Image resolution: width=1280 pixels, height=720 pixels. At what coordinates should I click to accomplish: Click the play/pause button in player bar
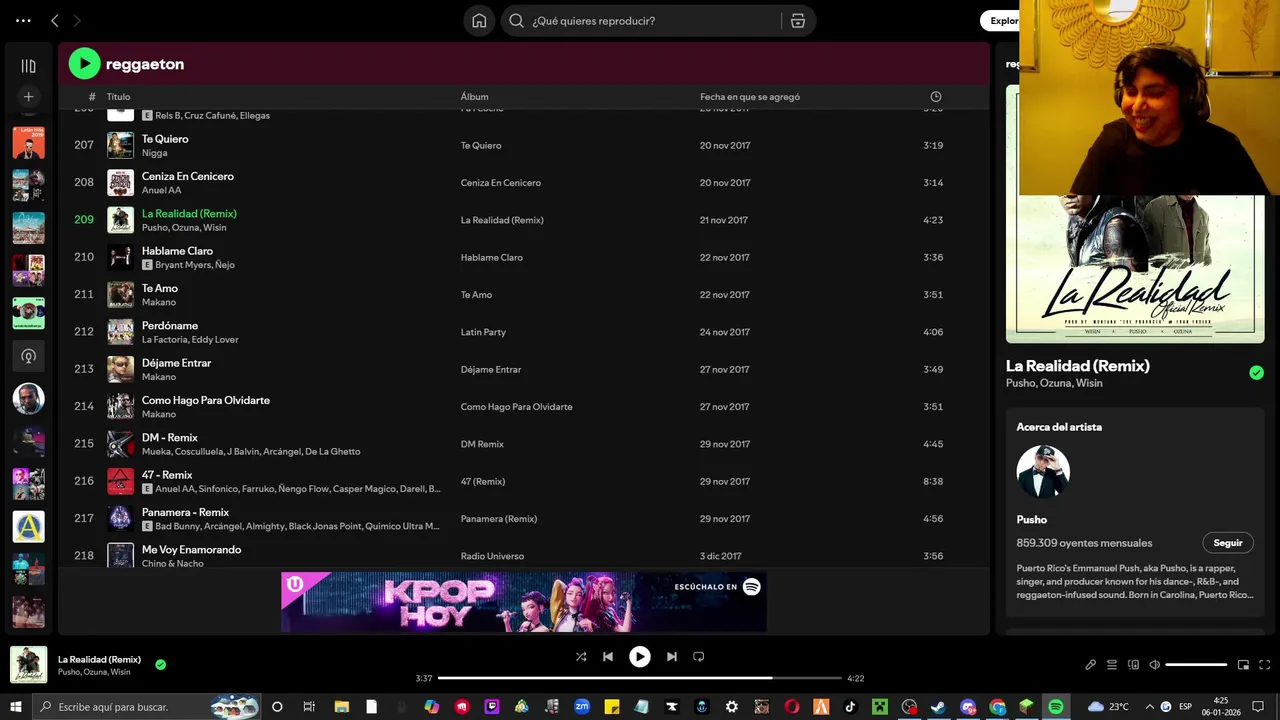pyautogui.click(x=640, y=657)
